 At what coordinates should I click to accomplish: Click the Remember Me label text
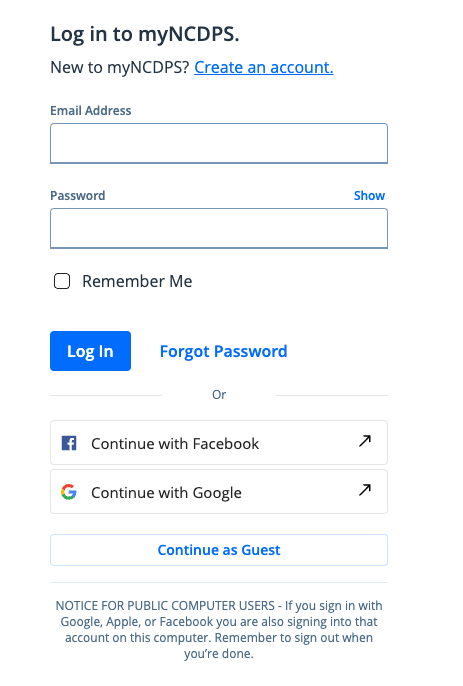pos(137,281)
